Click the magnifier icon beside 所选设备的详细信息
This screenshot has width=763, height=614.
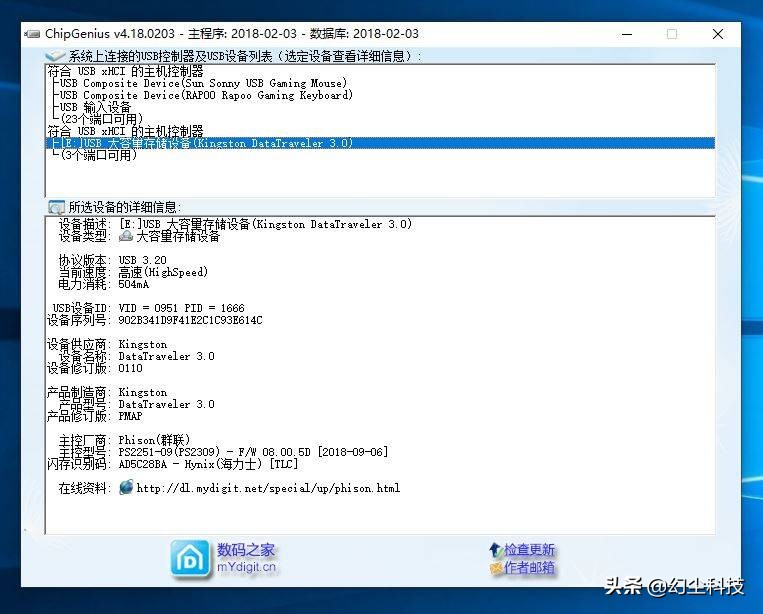tap(56, 207)
